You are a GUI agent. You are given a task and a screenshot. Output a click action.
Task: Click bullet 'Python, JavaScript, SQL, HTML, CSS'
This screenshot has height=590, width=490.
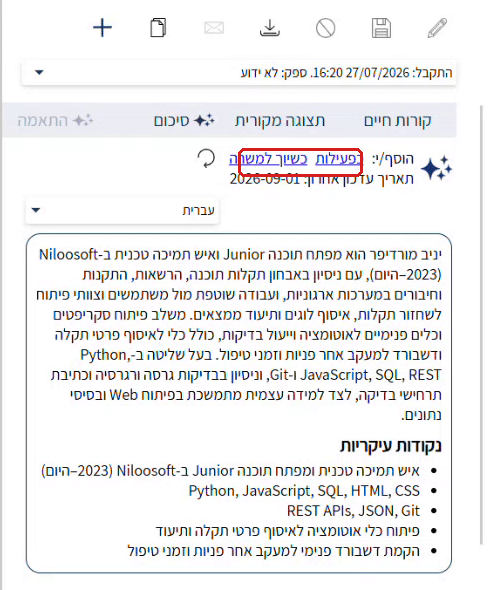tap(304, 491)
